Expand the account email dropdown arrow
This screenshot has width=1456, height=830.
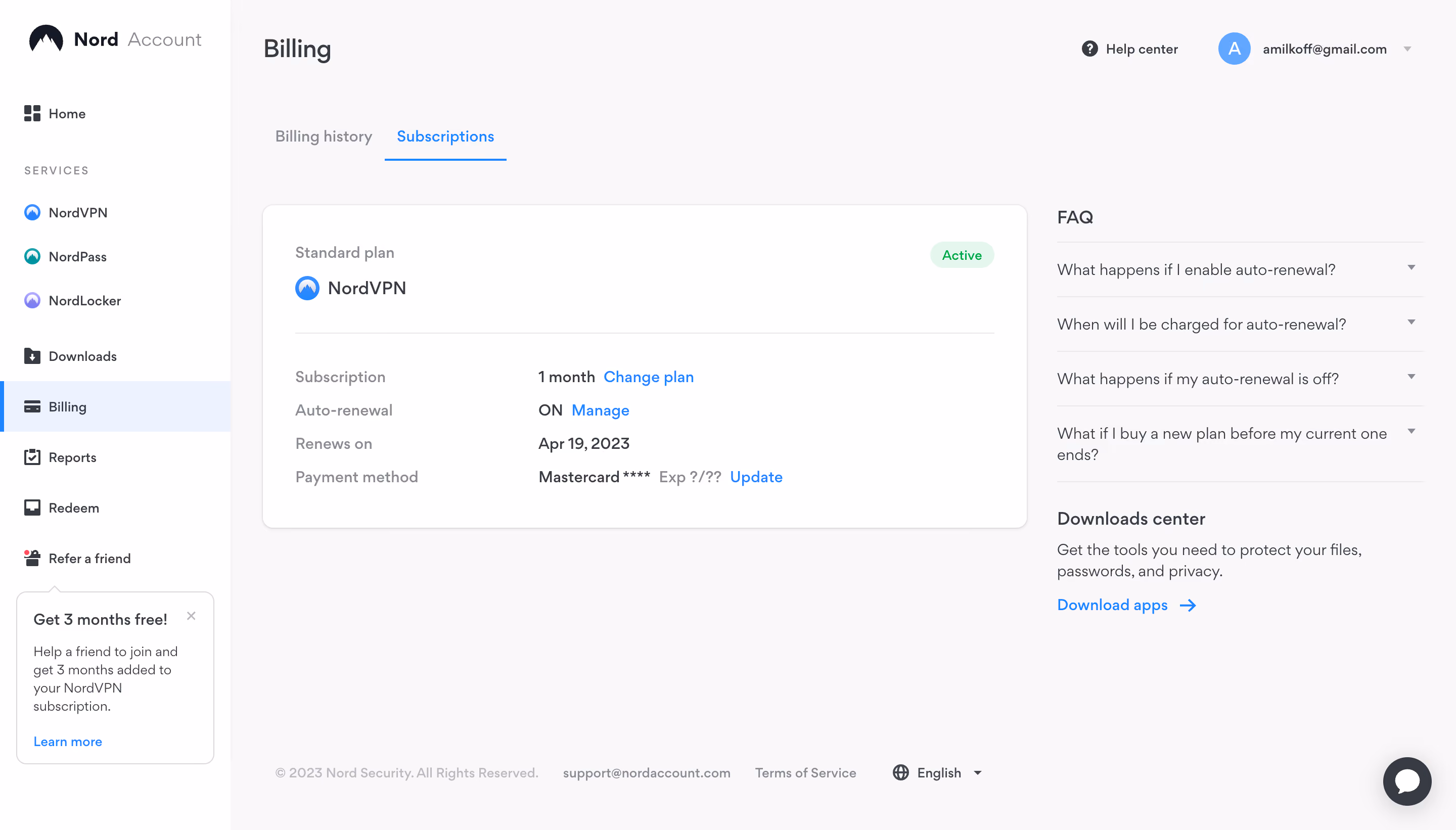1407,49
